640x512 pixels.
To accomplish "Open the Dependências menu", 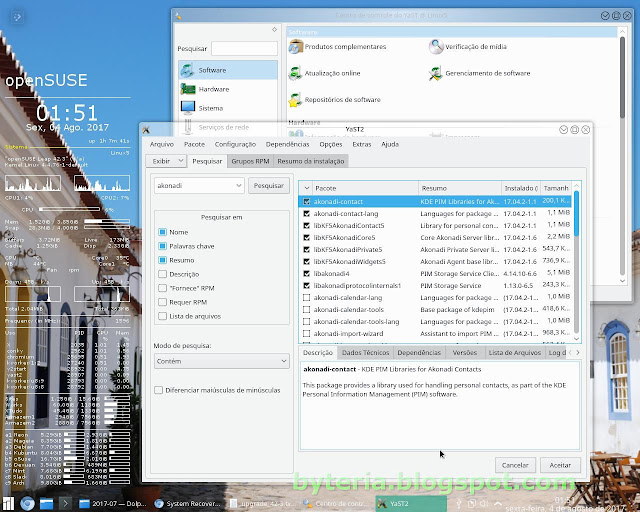I will pos(287,144).
